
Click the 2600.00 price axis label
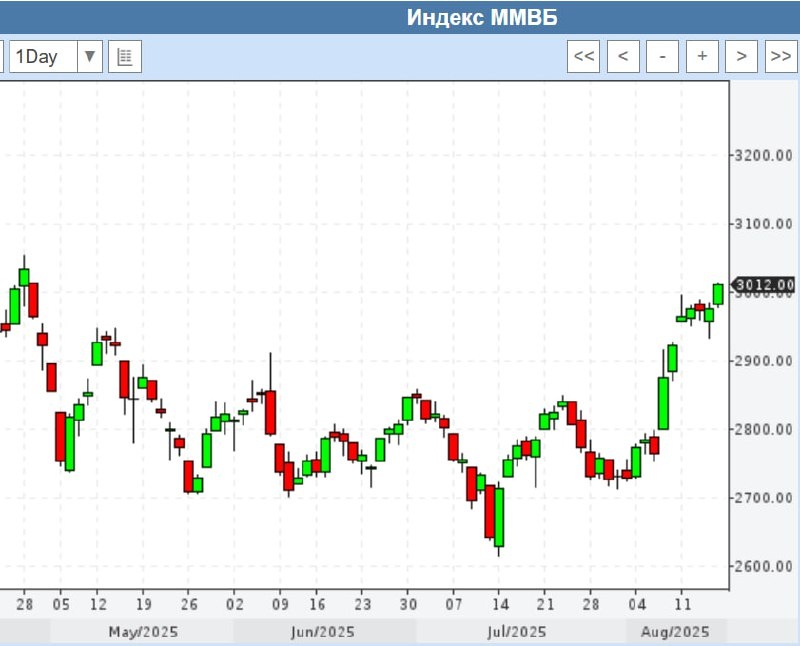763,566
